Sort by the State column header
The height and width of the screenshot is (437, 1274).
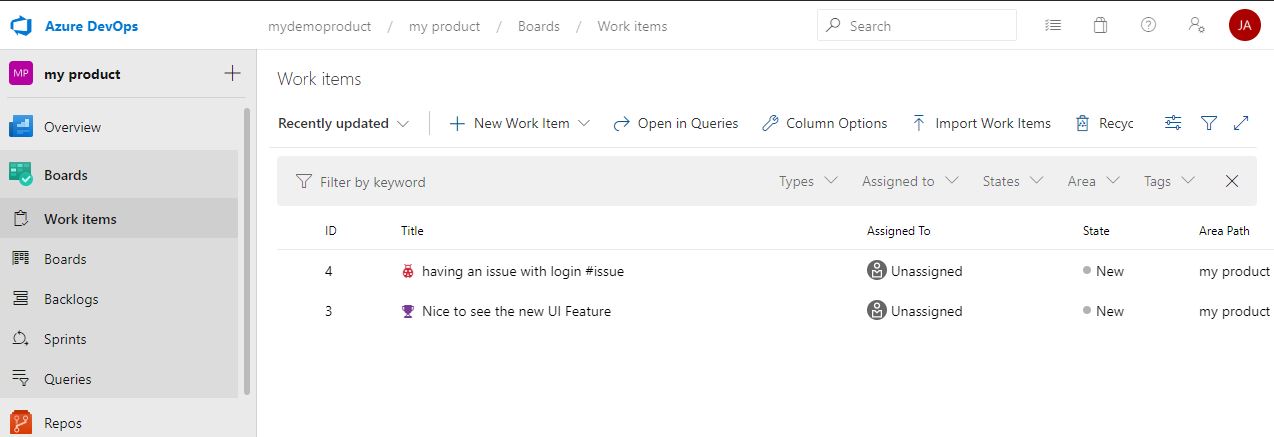click(1096, 231)
